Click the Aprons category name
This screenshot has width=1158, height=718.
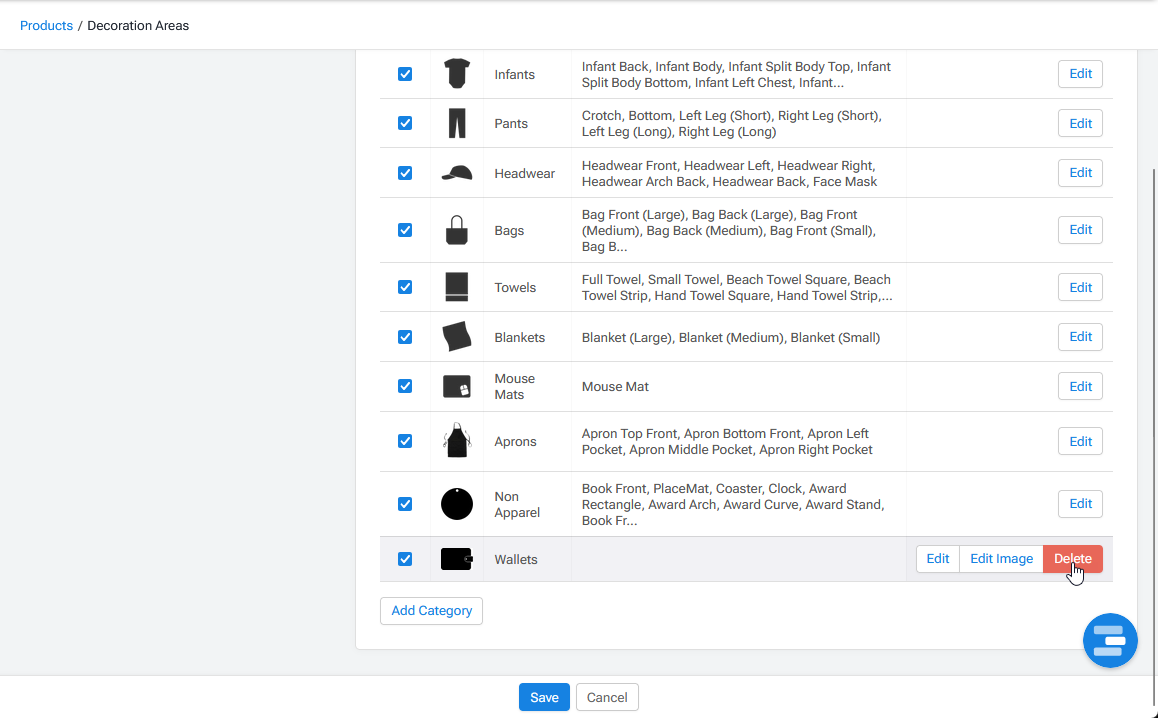515,442
